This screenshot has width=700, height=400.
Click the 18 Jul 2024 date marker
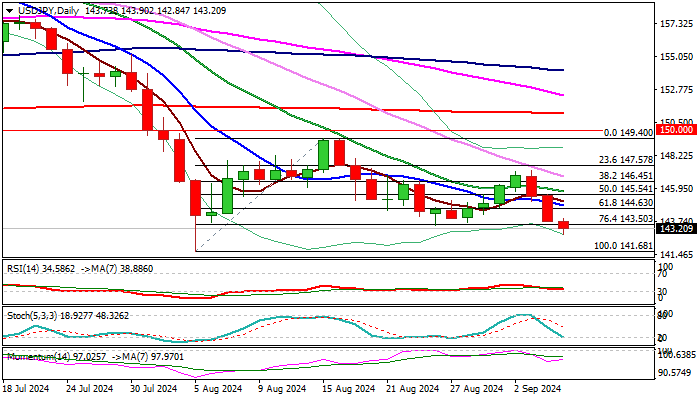pyautogui.click(x=26, y=389)
